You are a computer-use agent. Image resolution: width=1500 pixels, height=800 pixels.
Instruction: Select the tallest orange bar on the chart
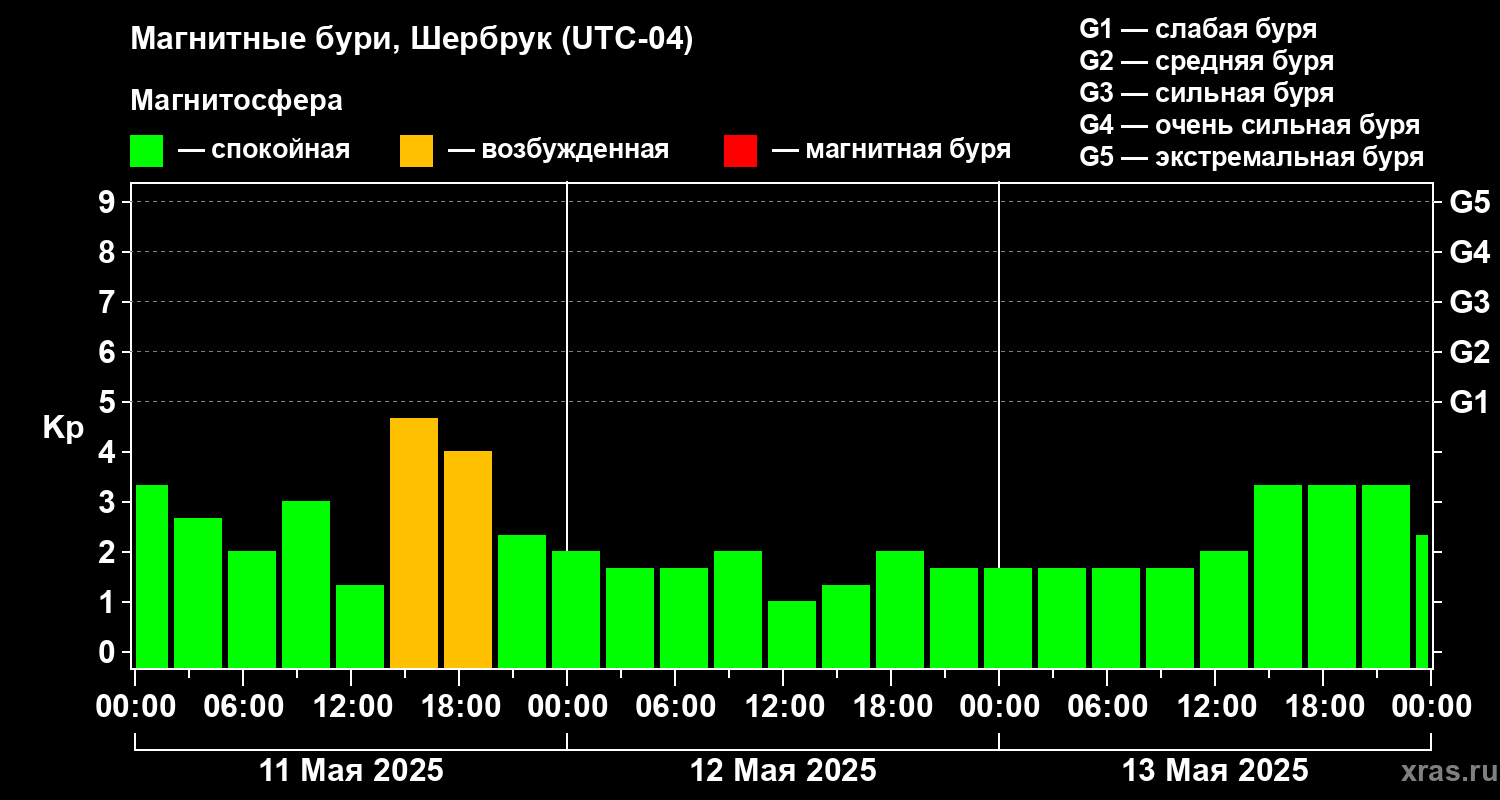pyautogui.click(x=414, y=542)
